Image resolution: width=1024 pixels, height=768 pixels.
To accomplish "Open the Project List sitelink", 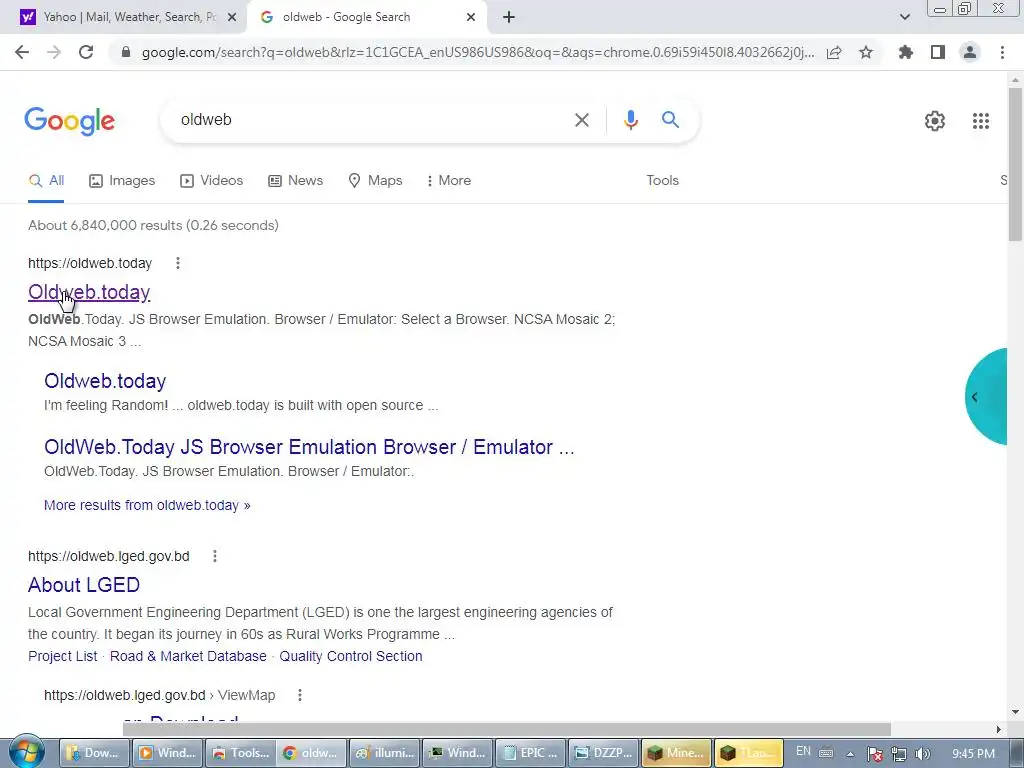I will pyautogui.click(x=63, y=656).
